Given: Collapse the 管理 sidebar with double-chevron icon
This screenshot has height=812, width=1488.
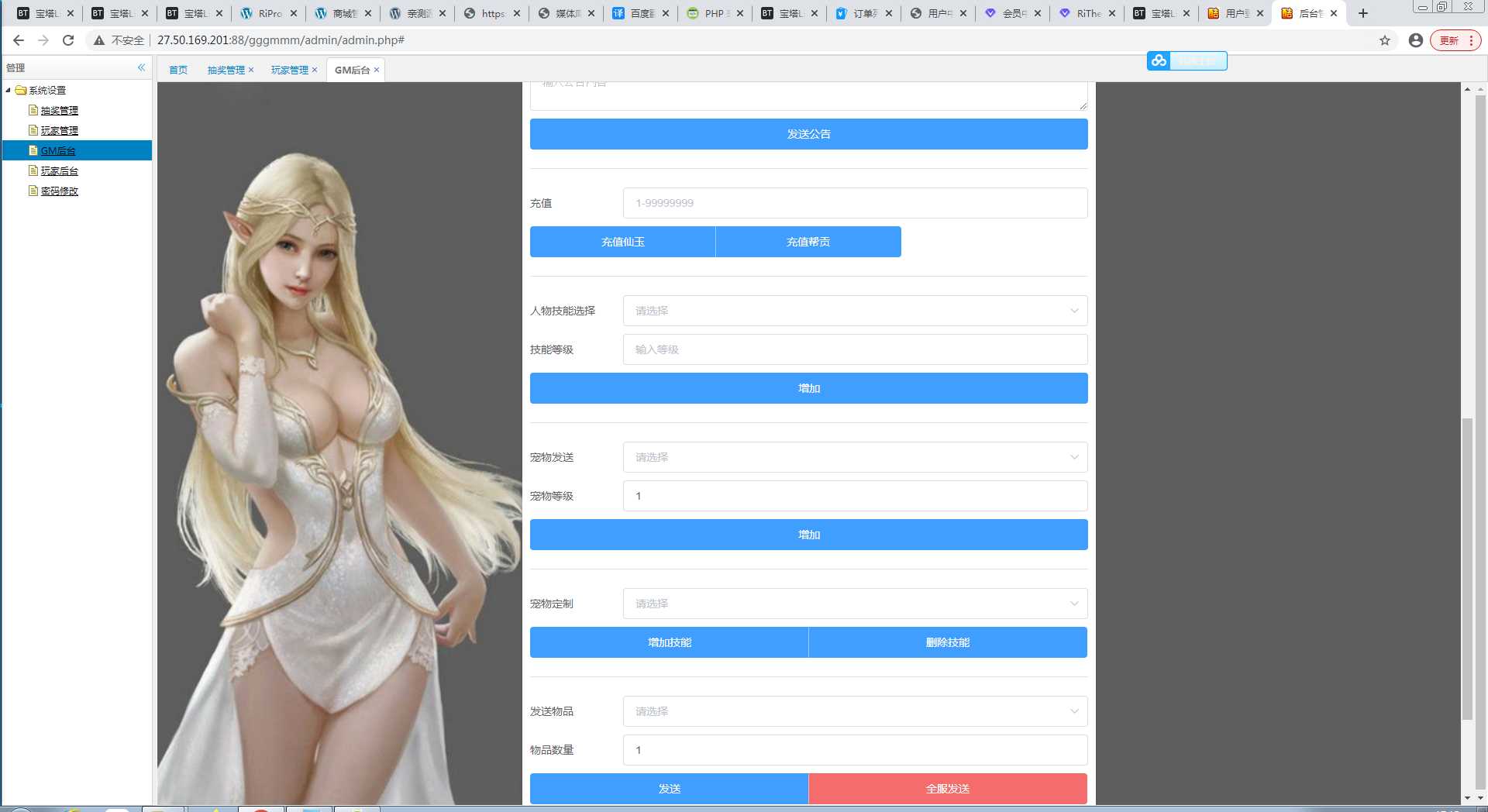Looking at the screenshot, I should (x=141, y=68).
